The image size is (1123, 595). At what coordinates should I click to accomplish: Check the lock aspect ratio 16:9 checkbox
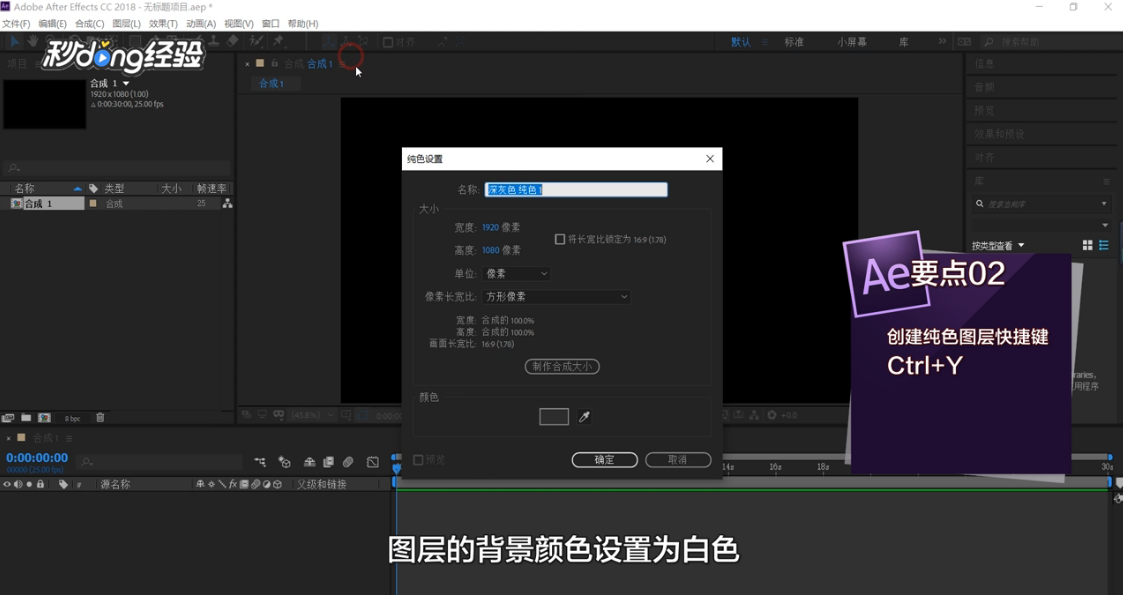pos(560,239)
